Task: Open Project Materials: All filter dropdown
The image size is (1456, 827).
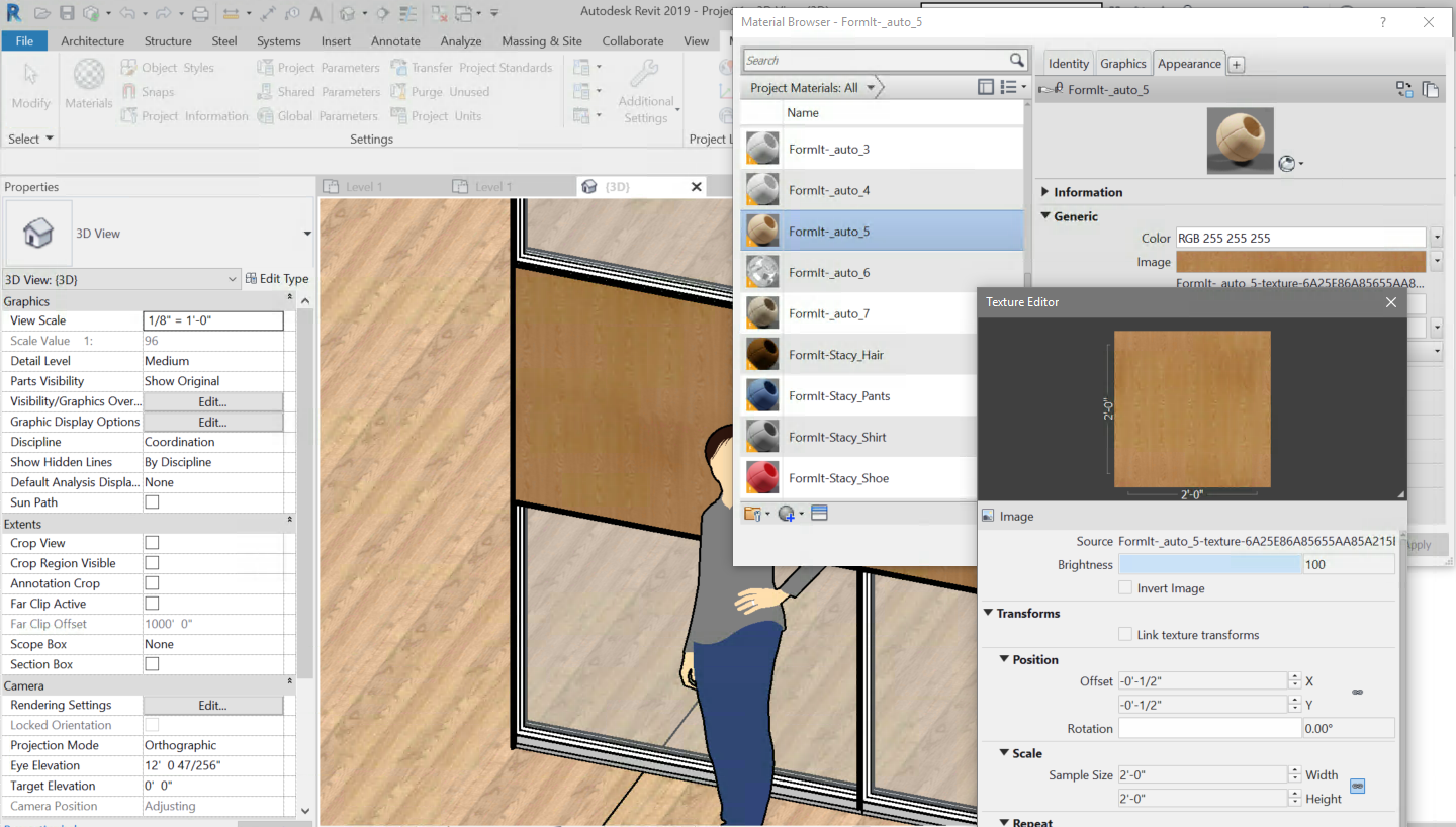Action: (812, 87)
